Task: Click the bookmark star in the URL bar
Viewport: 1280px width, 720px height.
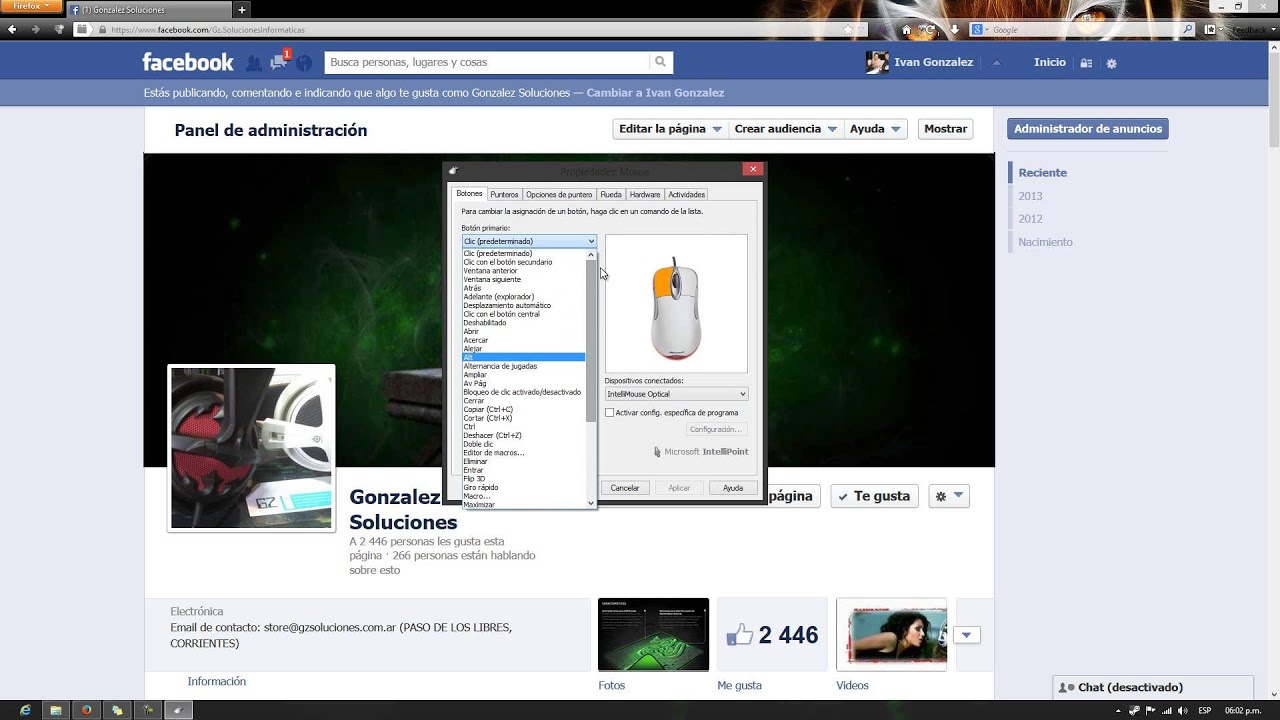Action: click(849, 30)
